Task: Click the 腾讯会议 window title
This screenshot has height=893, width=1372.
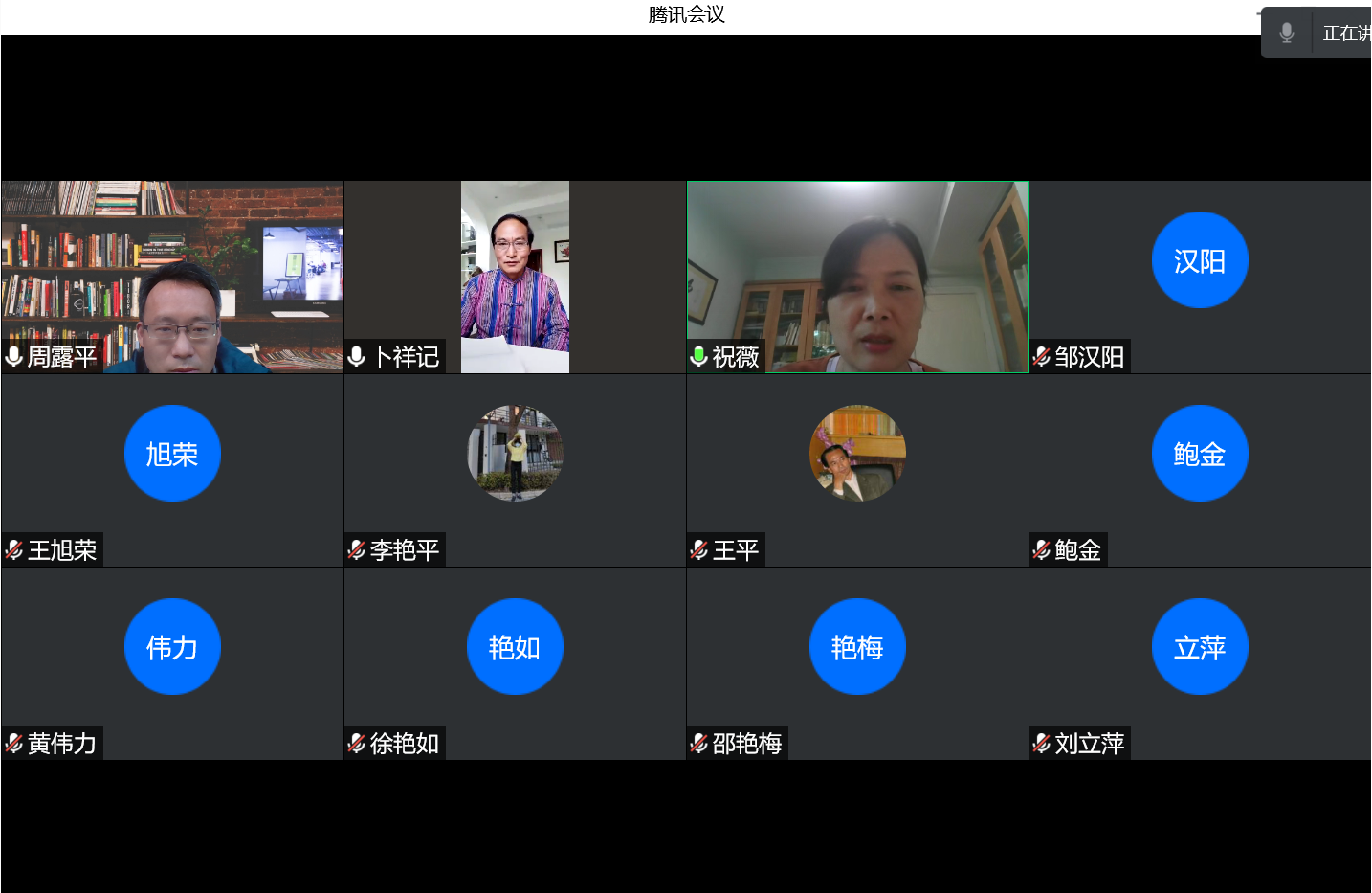Action: coord(686,14)
